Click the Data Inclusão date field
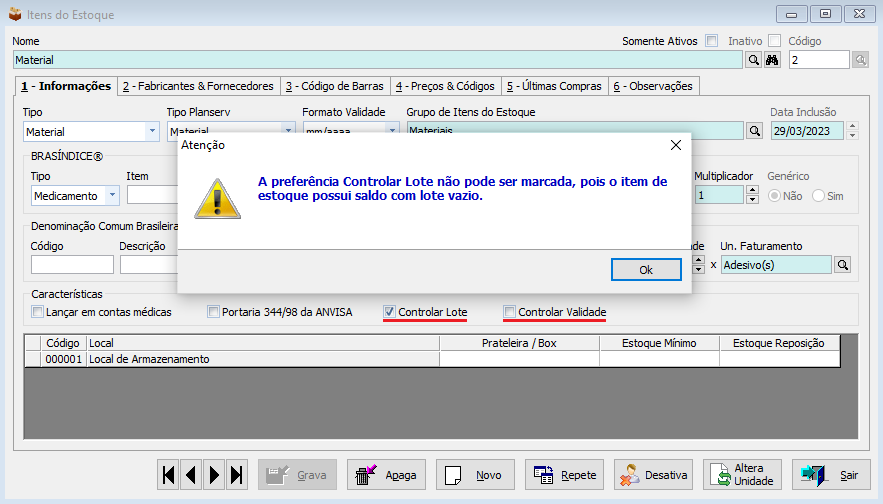Image resolution: width=883 pixels, height=504 pixels. pyautogui.click(x=808, y=131)
